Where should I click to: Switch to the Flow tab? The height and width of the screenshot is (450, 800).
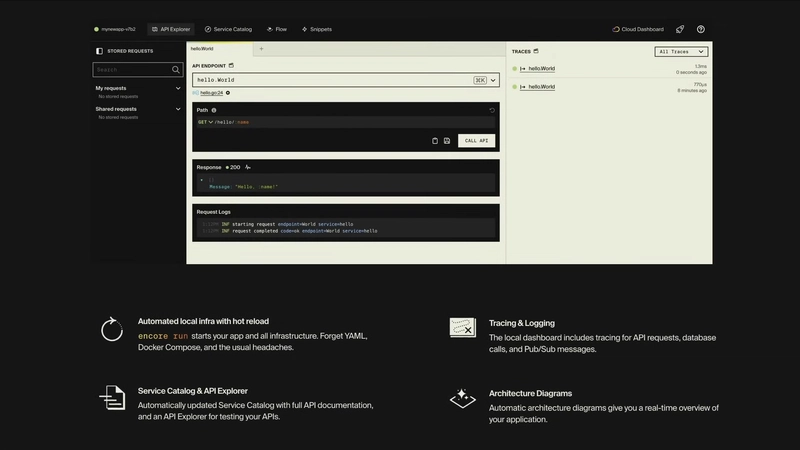pyautogui.click(x=277, y=30)
